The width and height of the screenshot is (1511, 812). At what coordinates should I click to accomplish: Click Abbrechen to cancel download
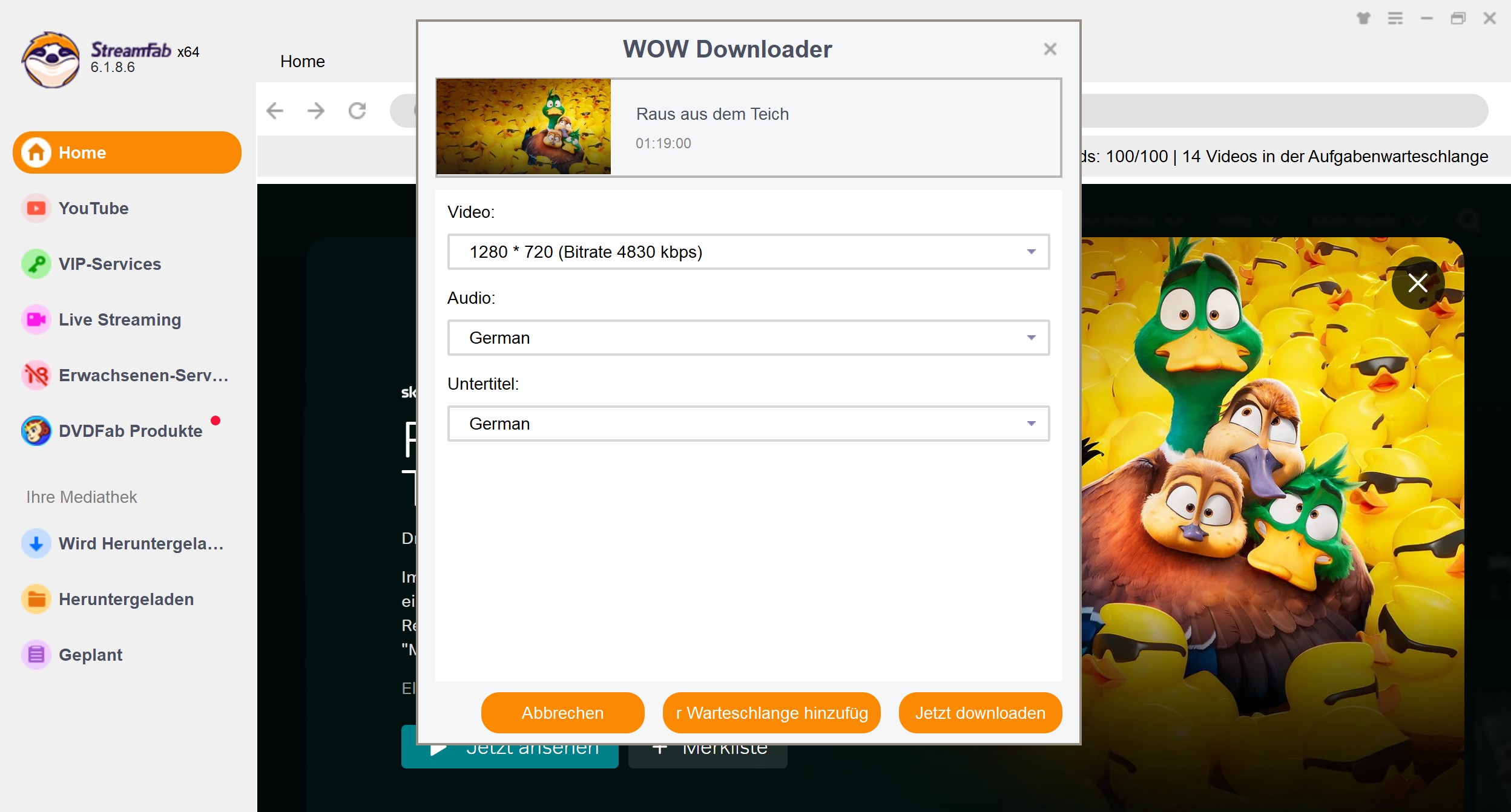click(x=563, y=712)
